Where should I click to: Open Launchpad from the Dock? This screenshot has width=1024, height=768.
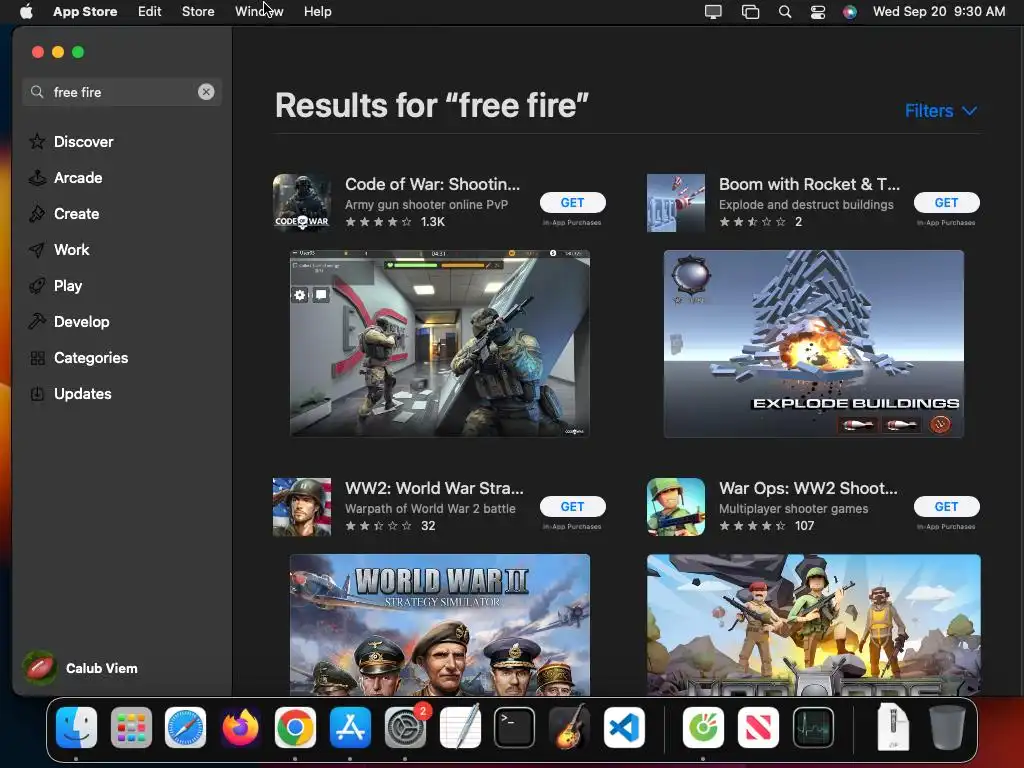click(131, 728)
